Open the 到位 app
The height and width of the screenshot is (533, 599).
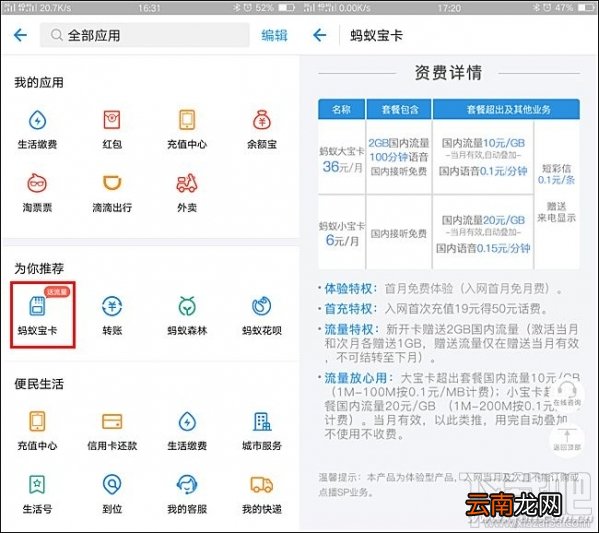point(112,494)
